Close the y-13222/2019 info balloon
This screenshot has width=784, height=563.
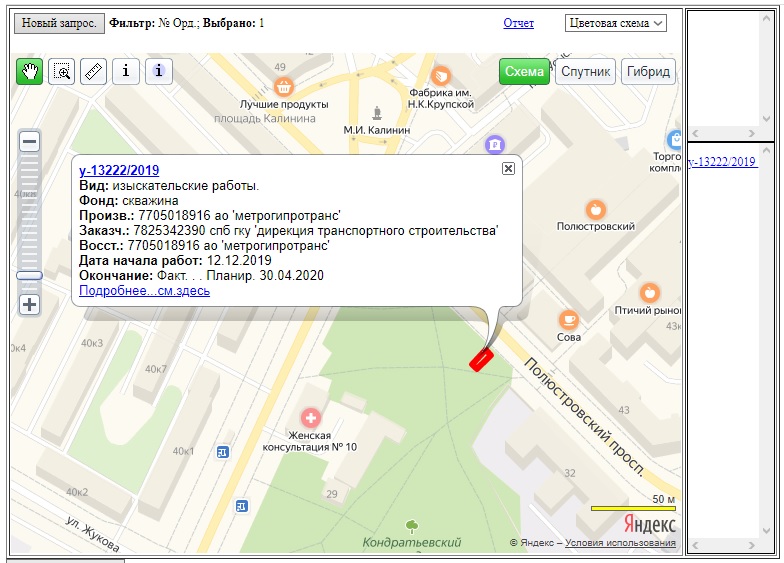508,168
